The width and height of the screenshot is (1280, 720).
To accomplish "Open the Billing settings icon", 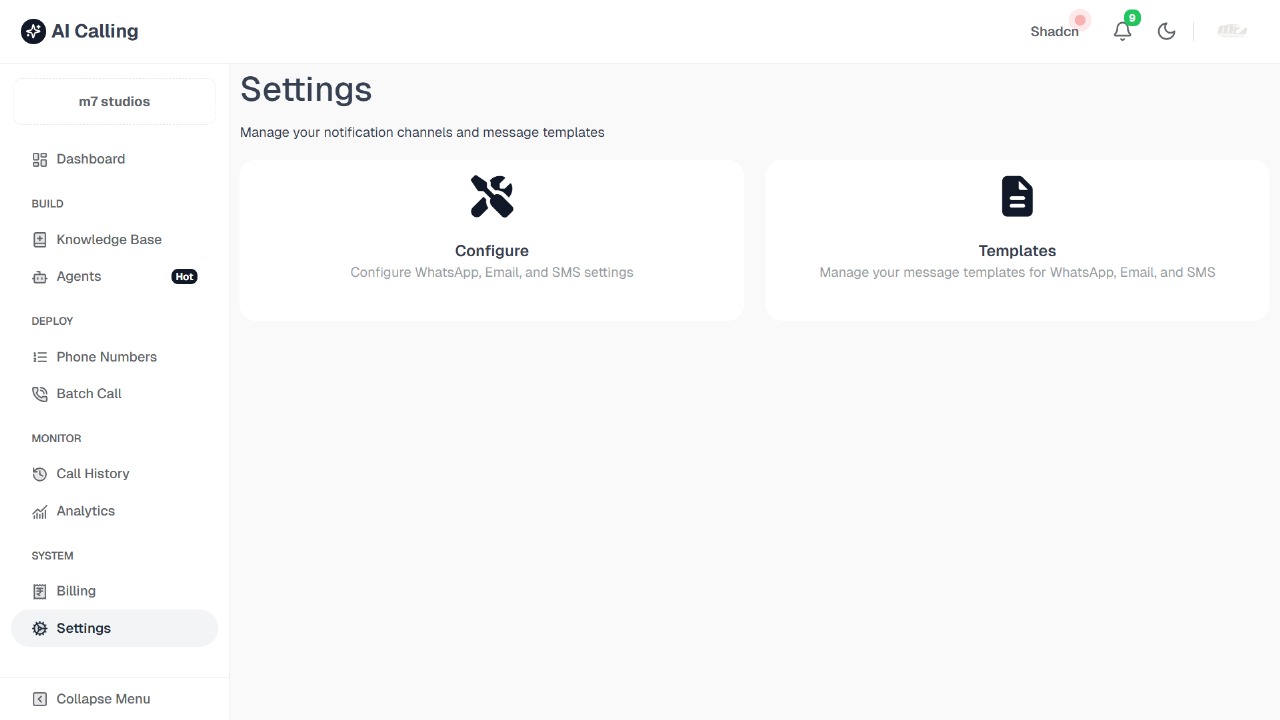I will tap(39, 591).
